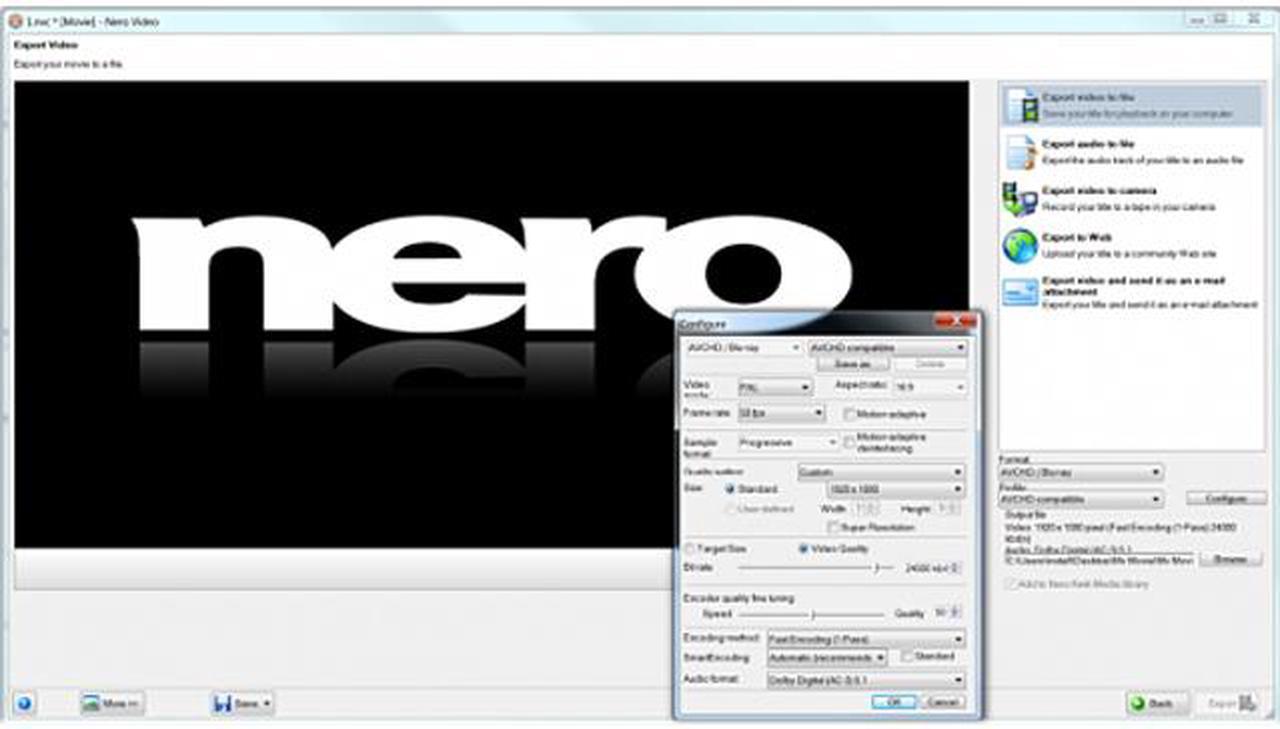Click the green Back arrow icon
This screenshot has height=729, width=1280.
click(1139, 704)
